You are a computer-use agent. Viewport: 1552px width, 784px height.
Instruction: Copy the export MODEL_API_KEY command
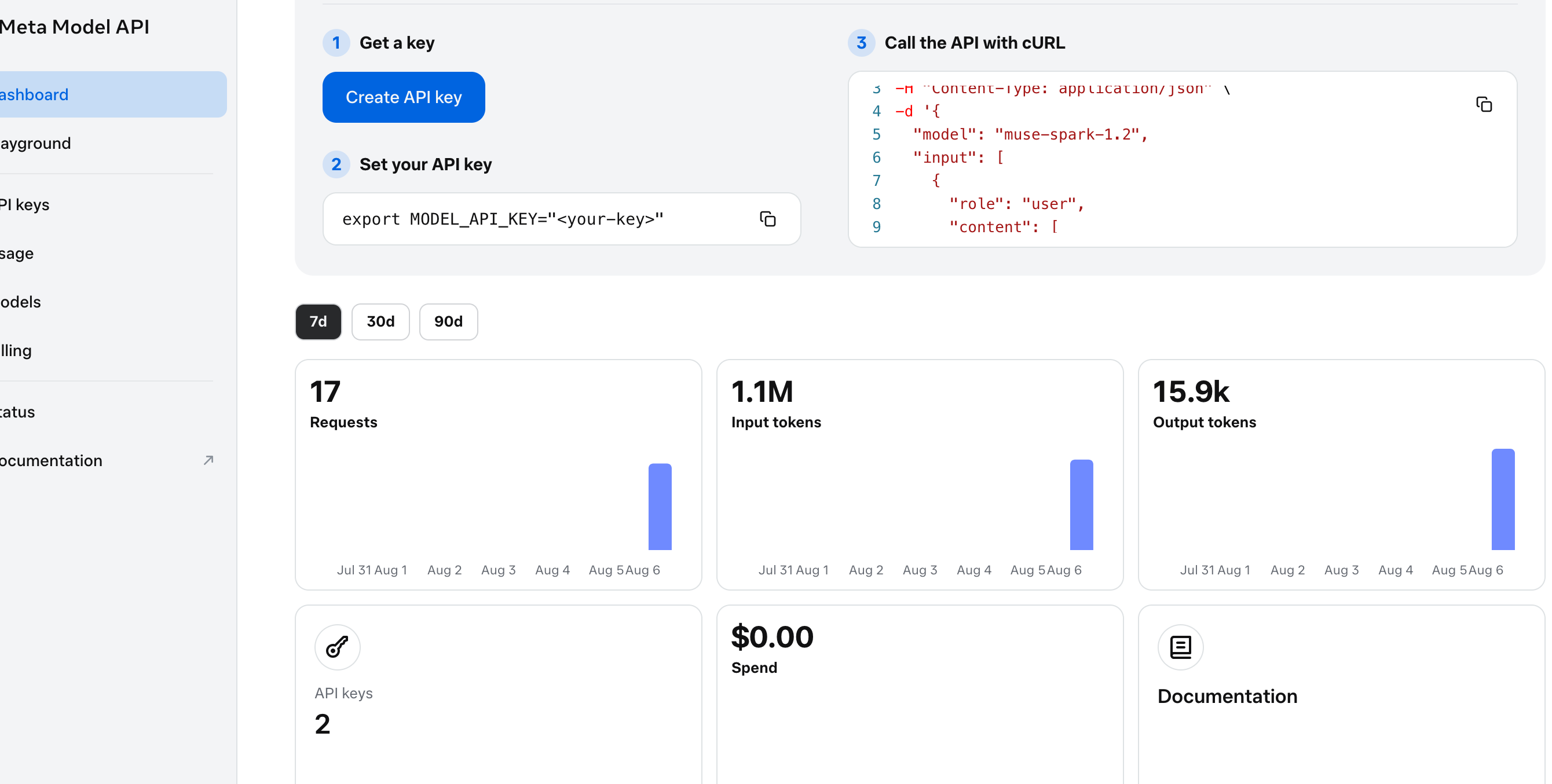coord(767,219)
